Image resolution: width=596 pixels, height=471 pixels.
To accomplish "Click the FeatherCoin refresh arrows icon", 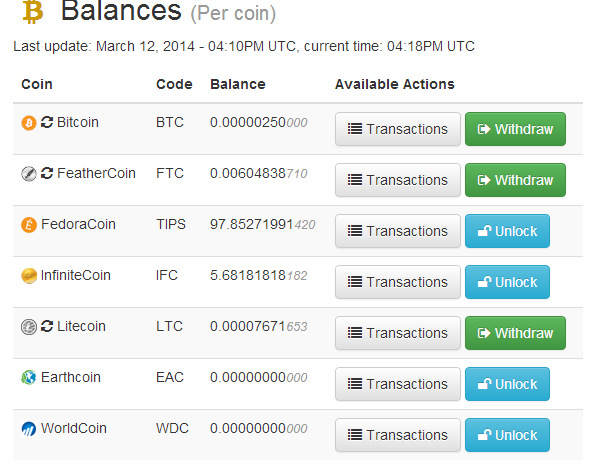I will pos(47,173).
